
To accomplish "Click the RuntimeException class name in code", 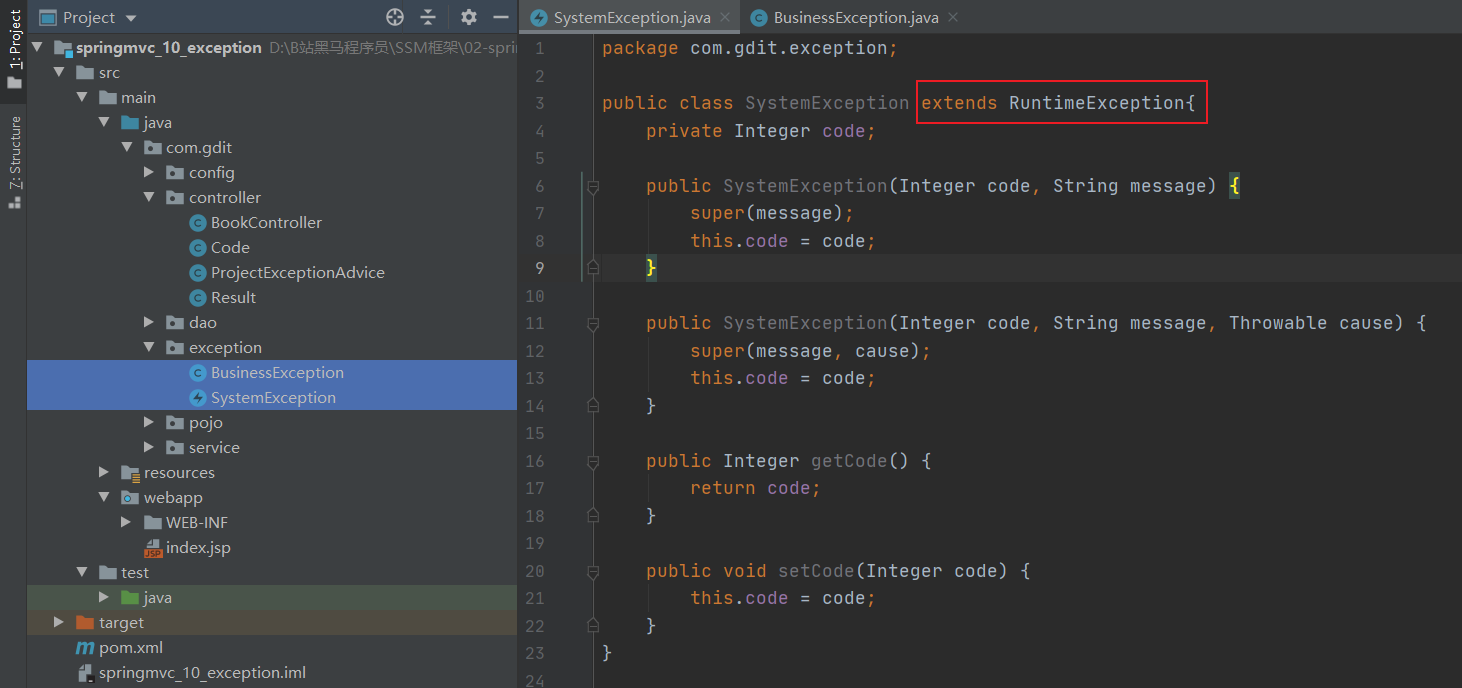I will (1097, 103).
